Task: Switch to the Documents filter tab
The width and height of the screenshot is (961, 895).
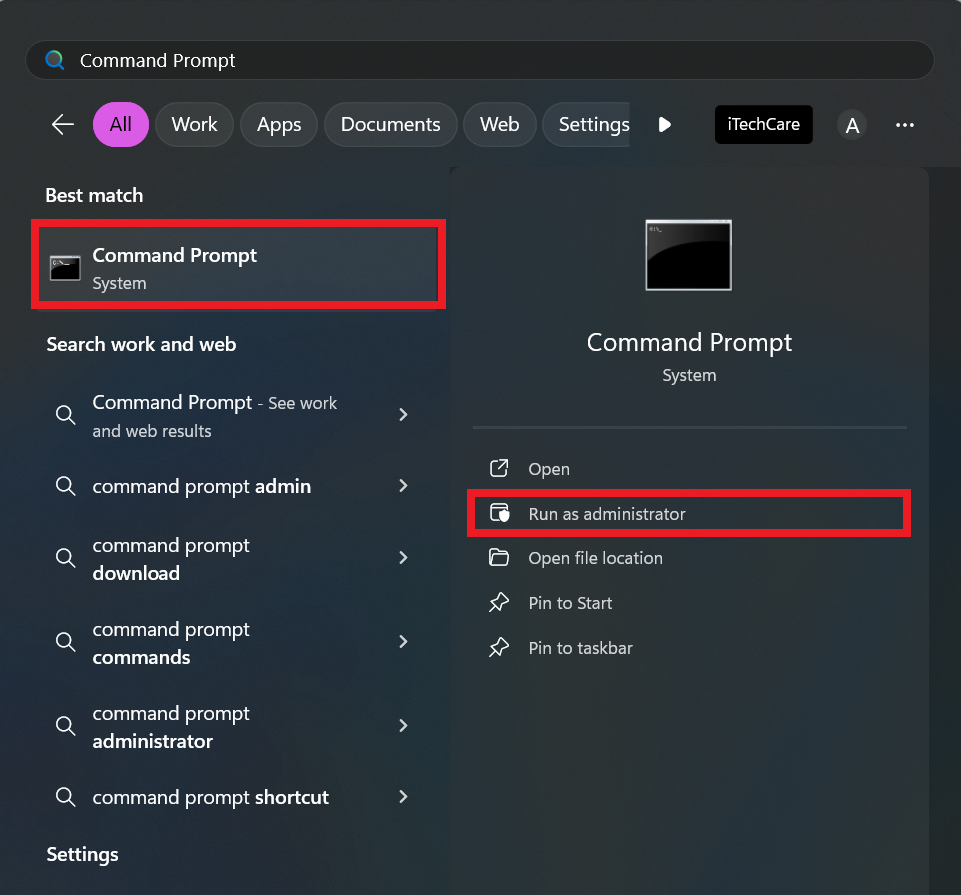Action: pyautogui.click(x=390, y=124)
